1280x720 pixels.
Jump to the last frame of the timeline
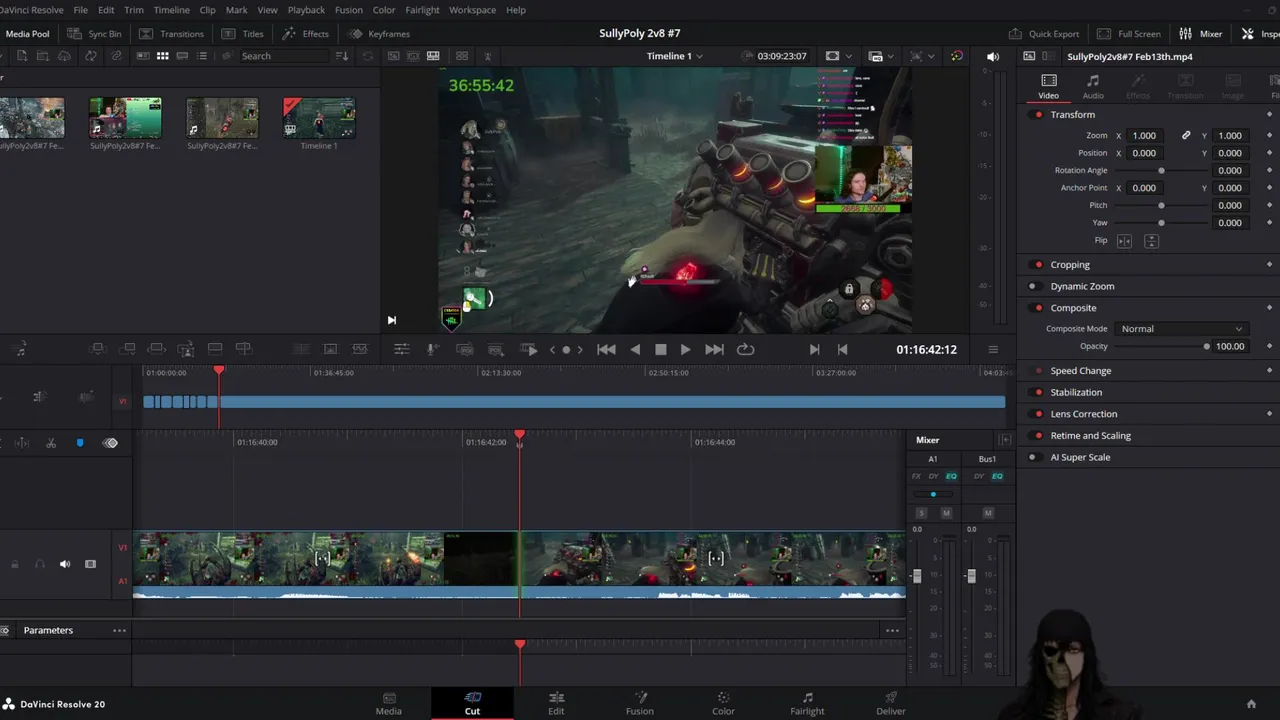[x=714, y=349]
